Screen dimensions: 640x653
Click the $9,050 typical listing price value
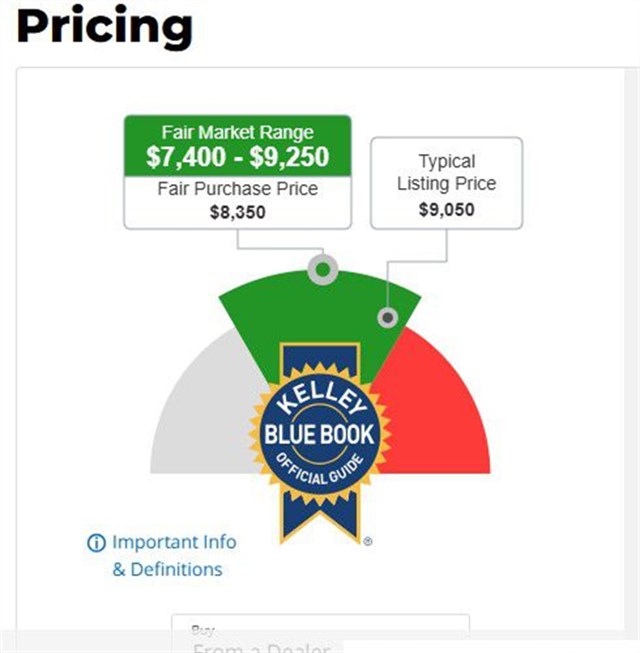(x=446, y=210)
